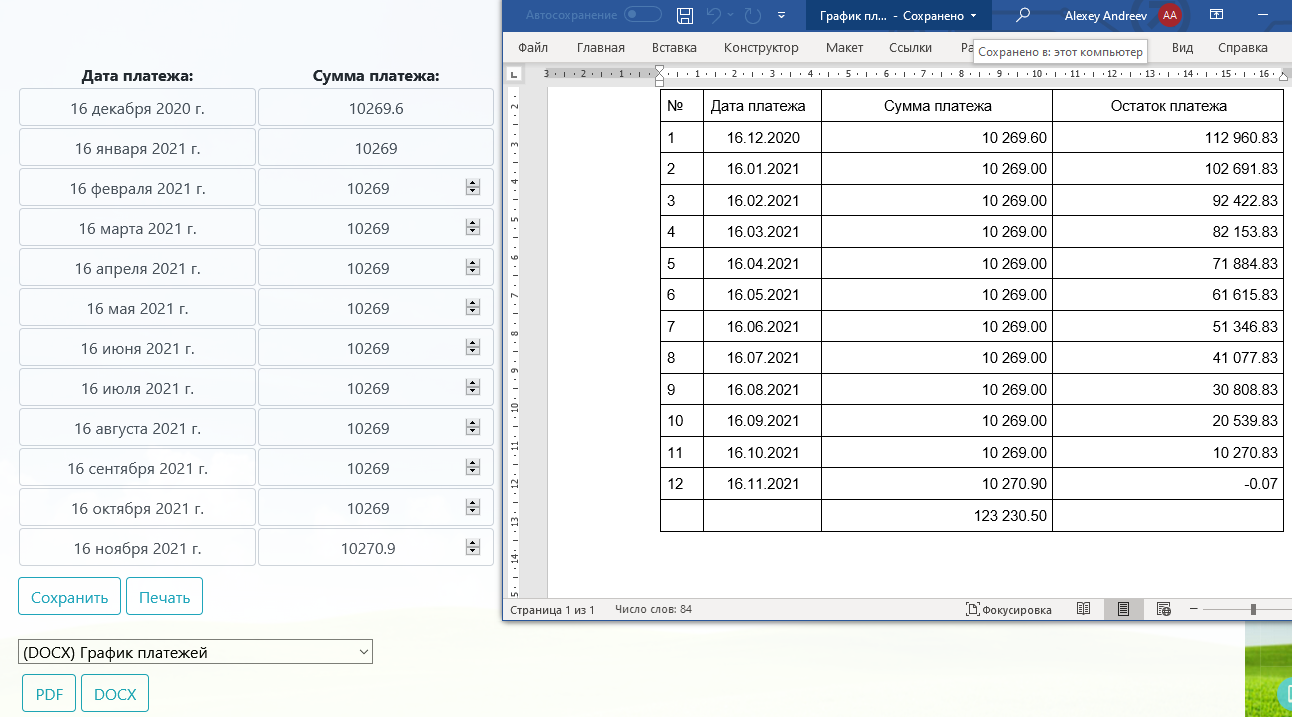Open the Макет ribbon tab
1292x717 pixels.
tap(844, 47)
